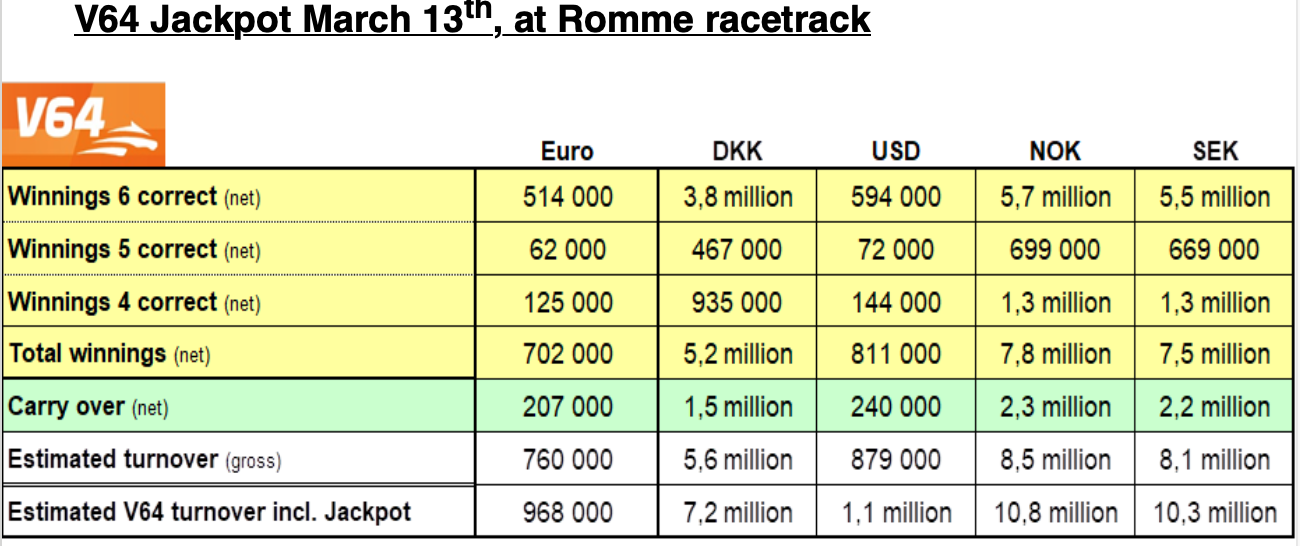
Task: Click the Winnings 5 correct row label
Action: 134,249
